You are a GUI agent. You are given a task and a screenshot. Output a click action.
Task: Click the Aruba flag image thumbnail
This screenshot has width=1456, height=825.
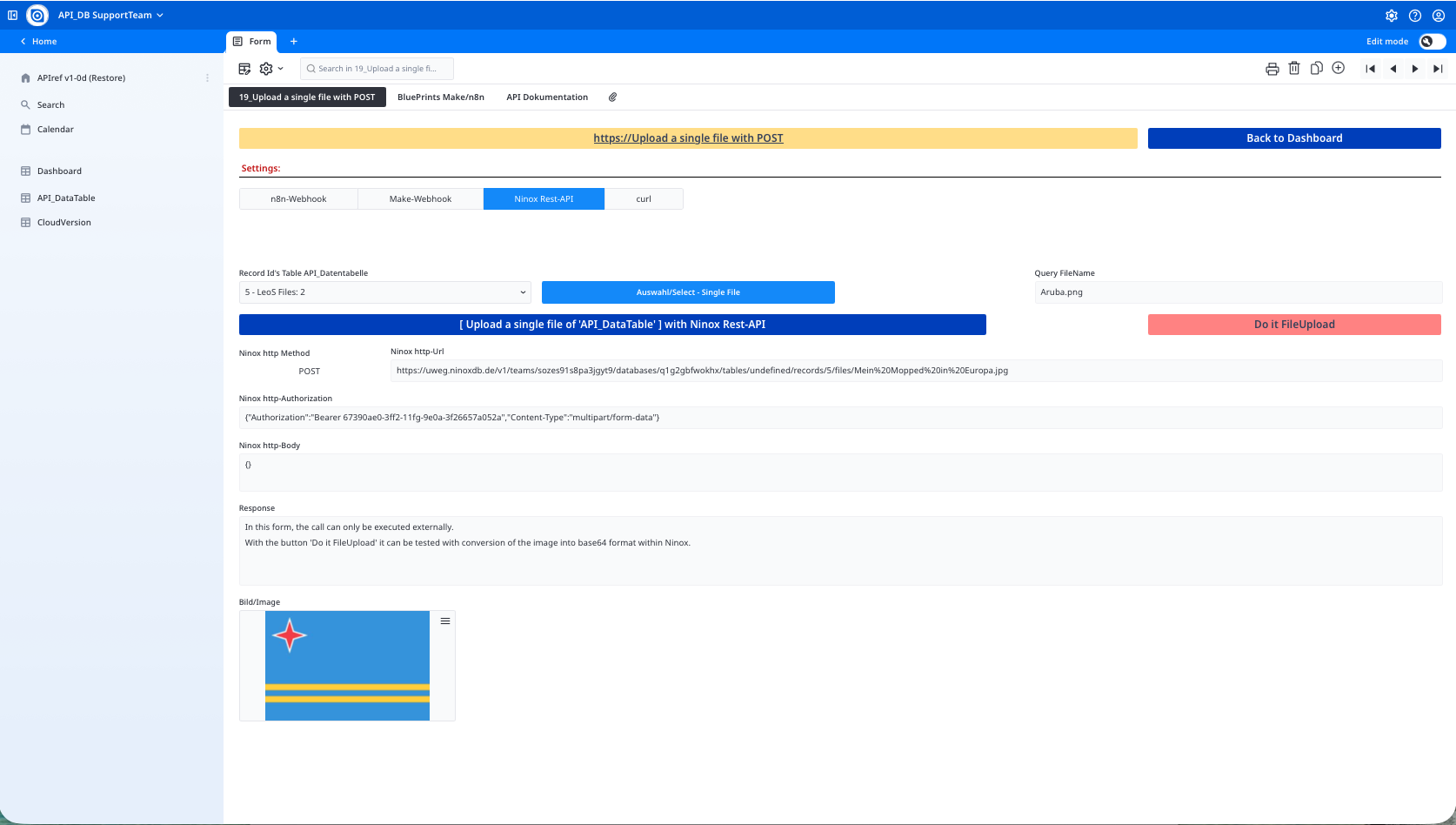tap(347, 666)
